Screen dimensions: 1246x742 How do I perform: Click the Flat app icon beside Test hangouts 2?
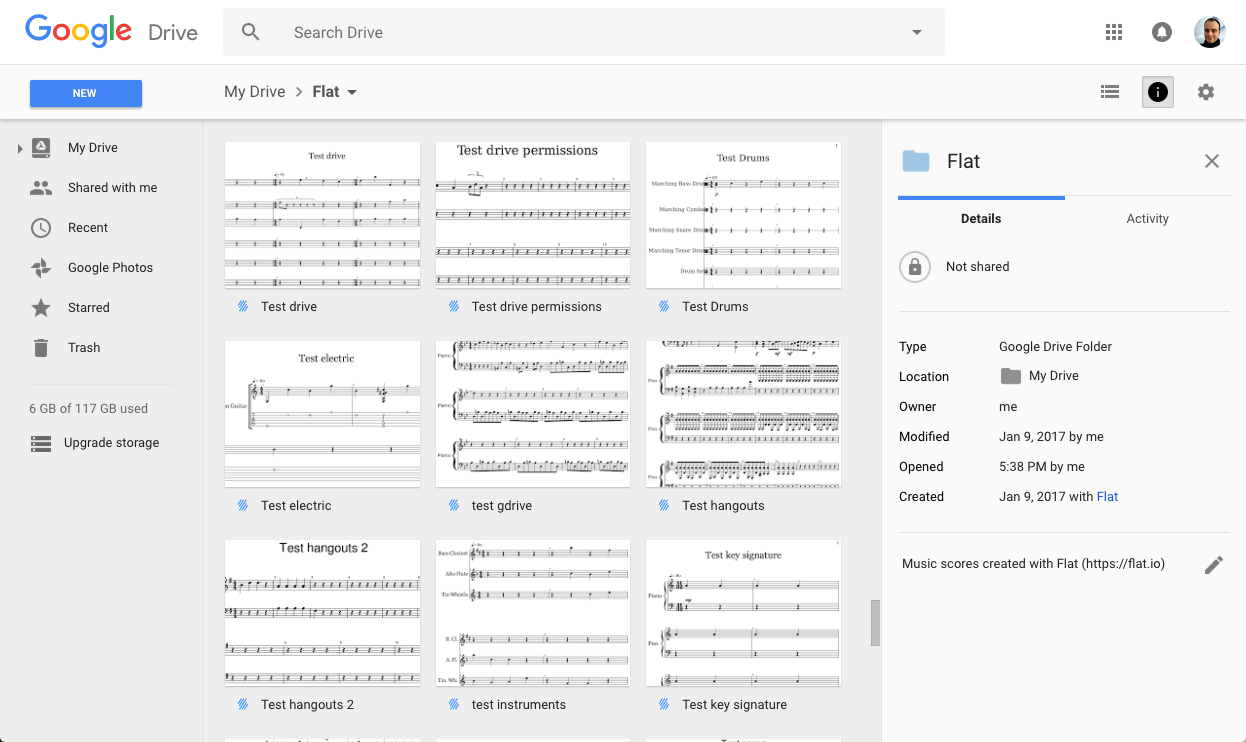pos(243,704)
